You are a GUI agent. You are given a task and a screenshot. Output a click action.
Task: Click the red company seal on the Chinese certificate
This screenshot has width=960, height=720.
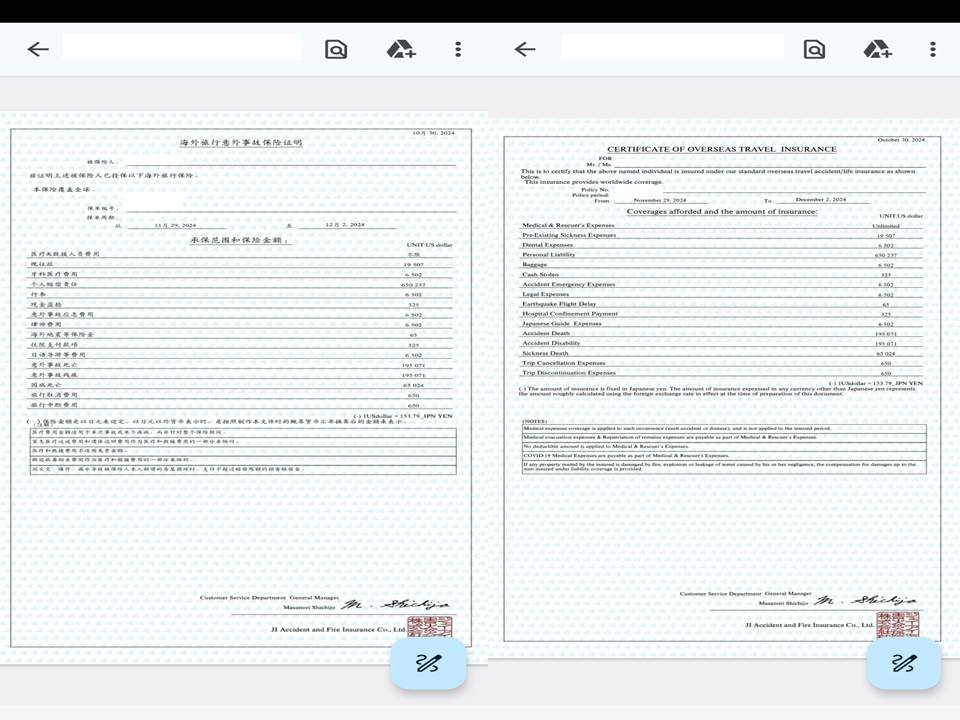(x=430, y=626)
